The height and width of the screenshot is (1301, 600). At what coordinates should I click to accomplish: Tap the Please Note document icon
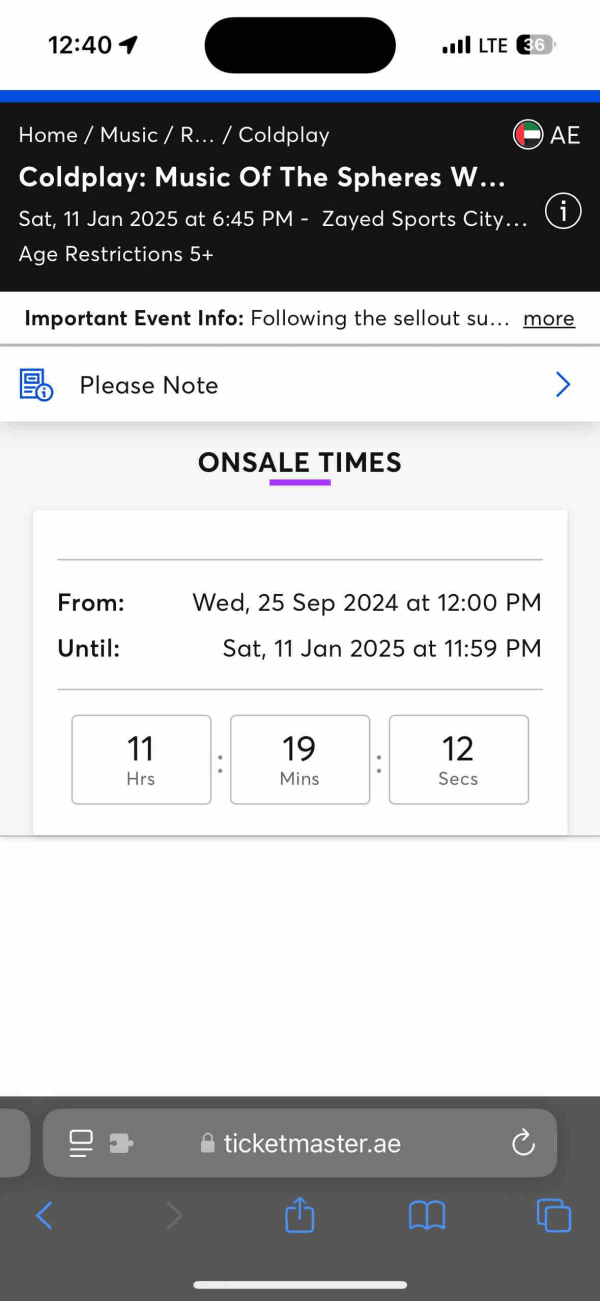pyautogui.click(x=37, y=385)
